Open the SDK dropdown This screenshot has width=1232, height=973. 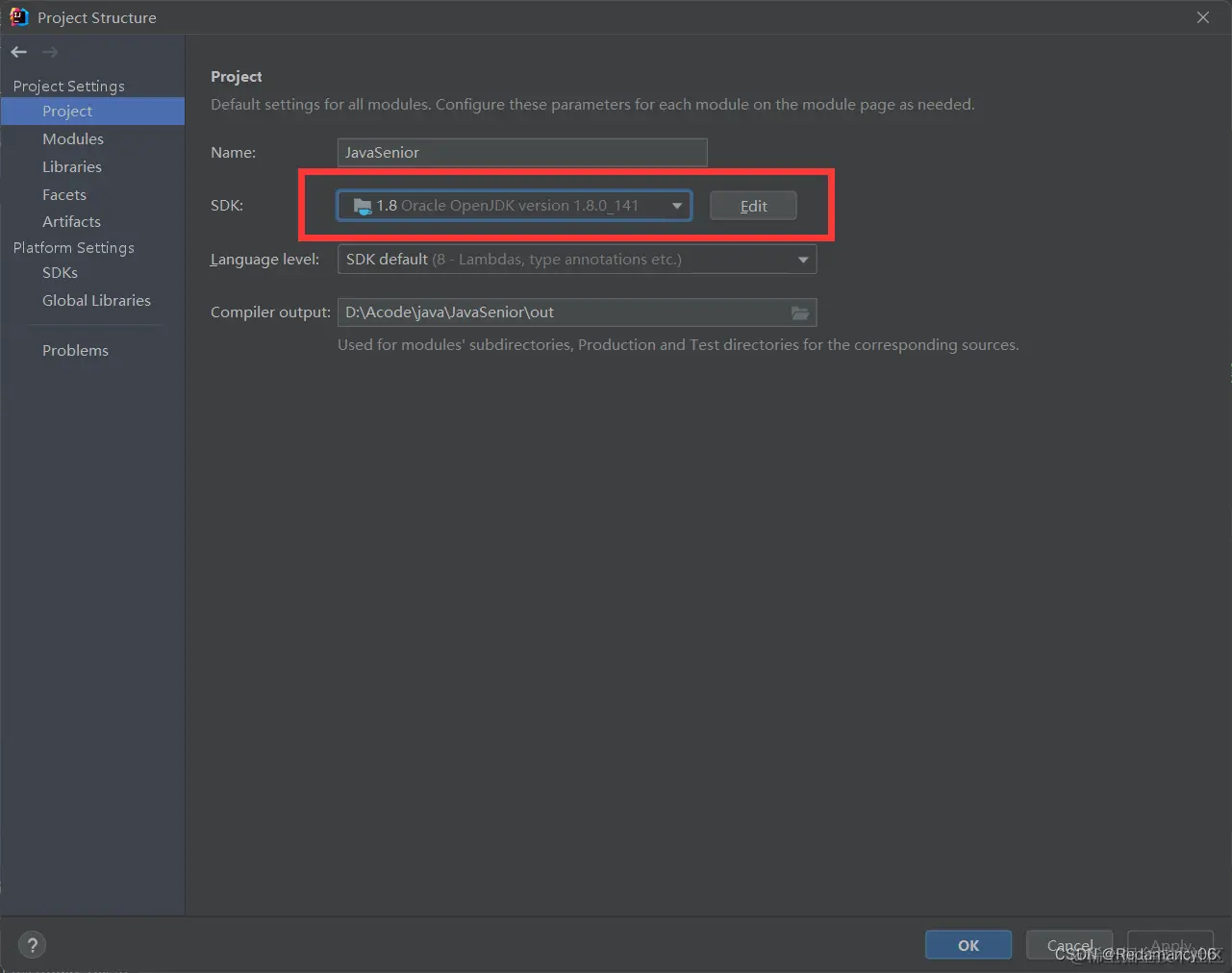click(x=514, y=206)
